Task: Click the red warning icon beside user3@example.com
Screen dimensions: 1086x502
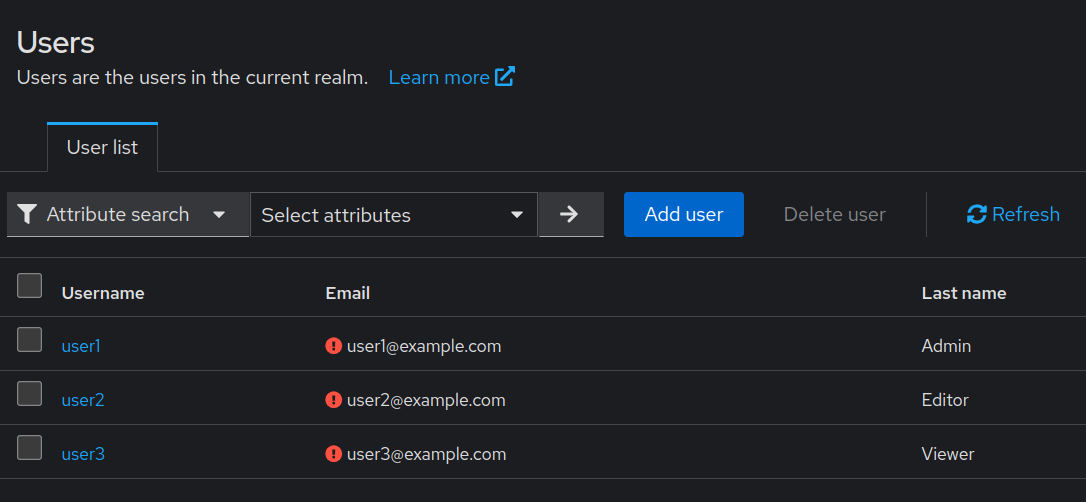Action: (334, 454)
